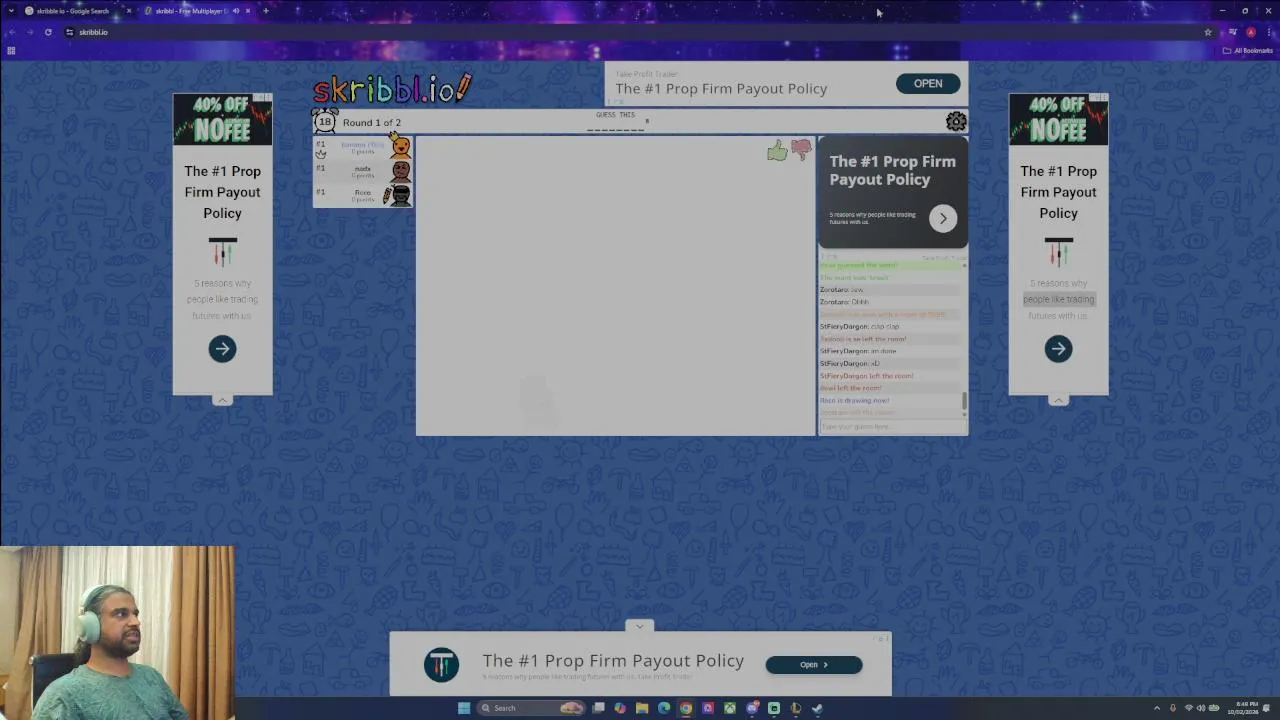The width and height of the screenshot is (1280, 720).
Task: Click the taskbar Search box
Action: coord(530,708)
